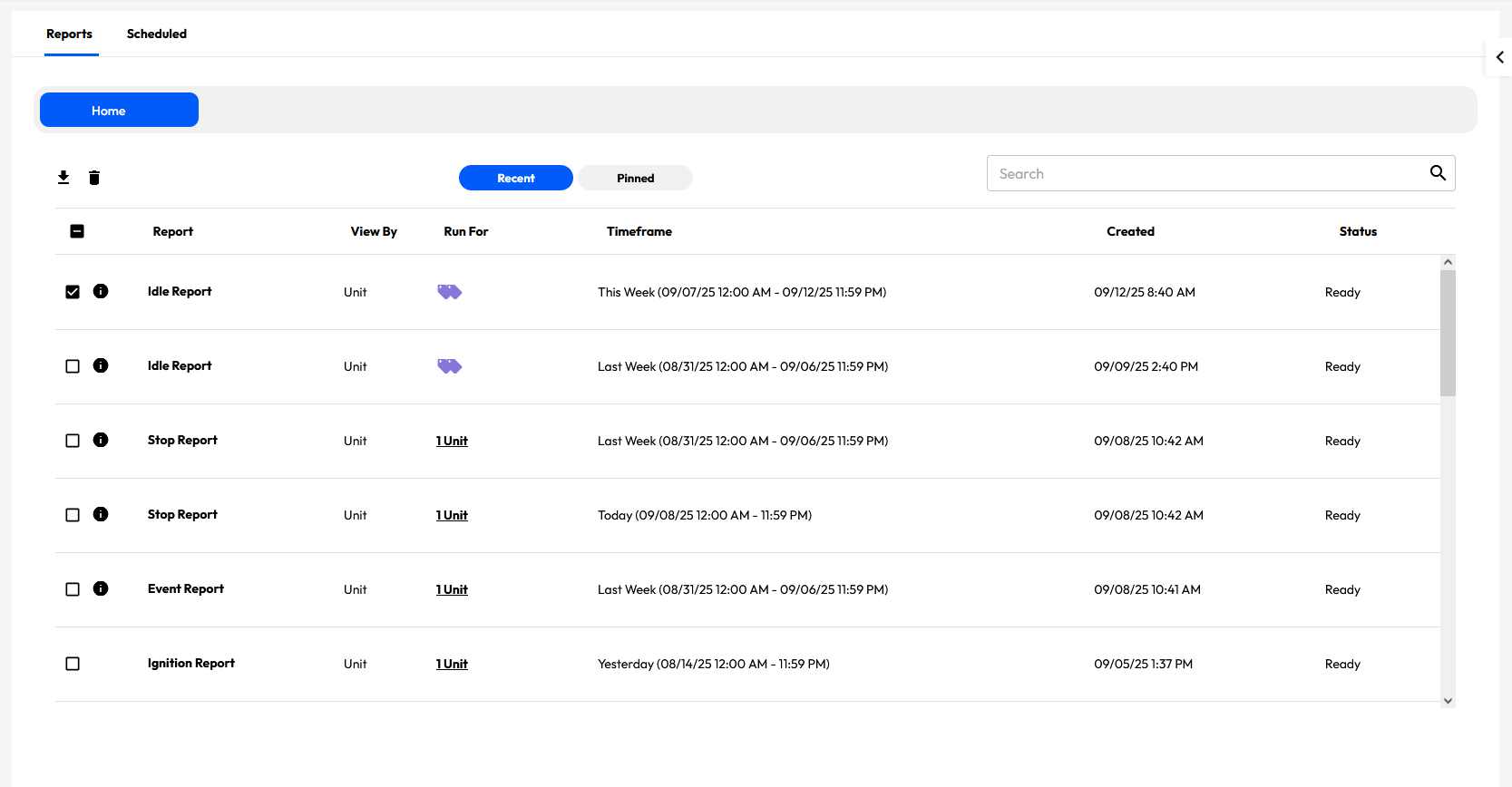Open info icon for Today Stop Report
The image size is (1512, 787).
click(101, 514)
